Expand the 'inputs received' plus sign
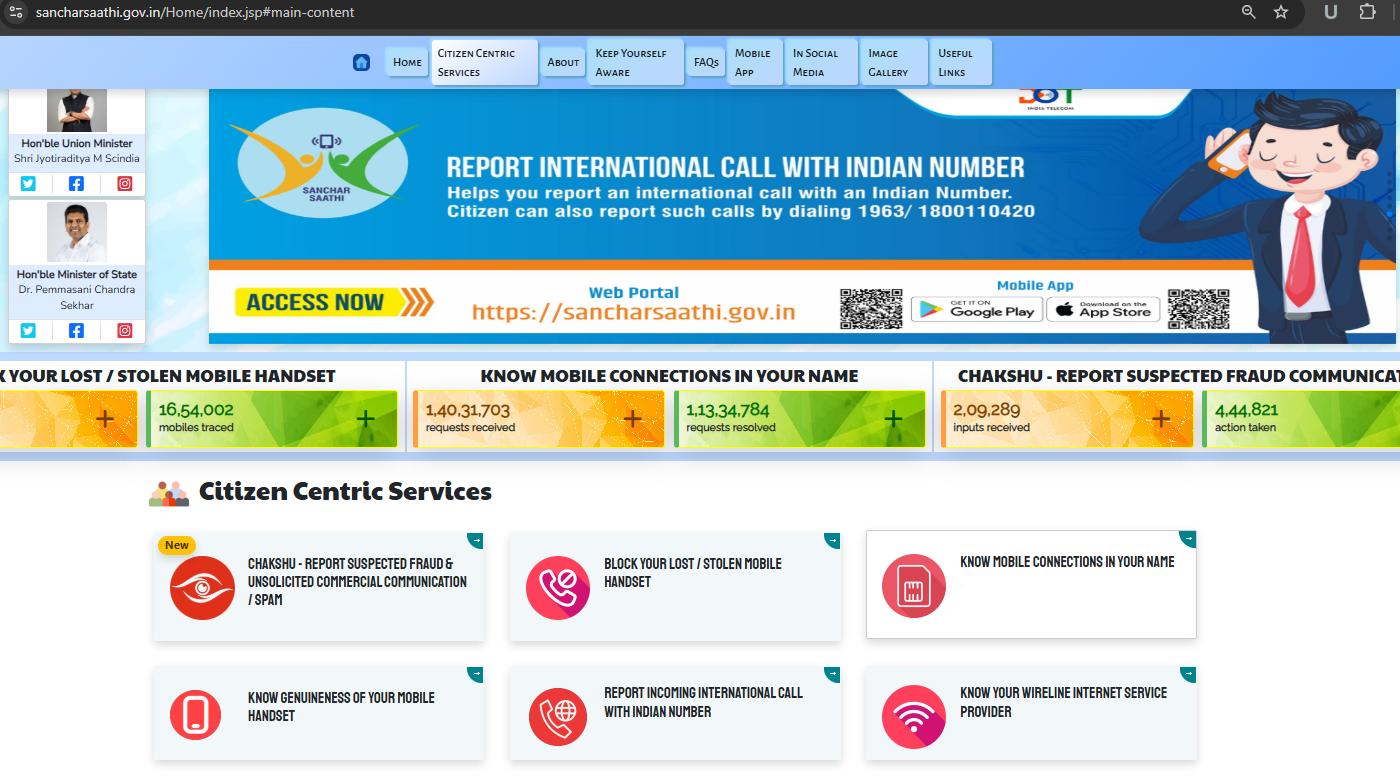 pos(1160,418)
